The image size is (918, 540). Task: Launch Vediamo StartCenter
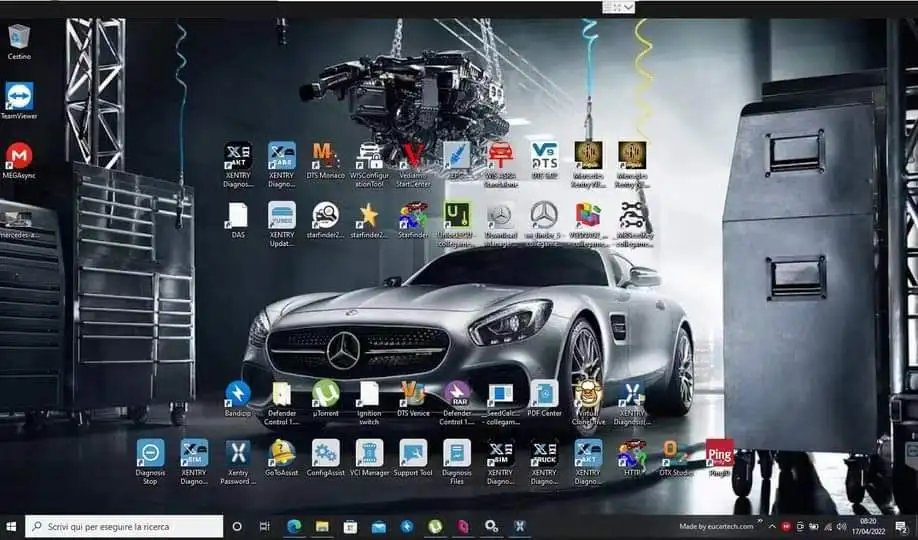(413, 164)
